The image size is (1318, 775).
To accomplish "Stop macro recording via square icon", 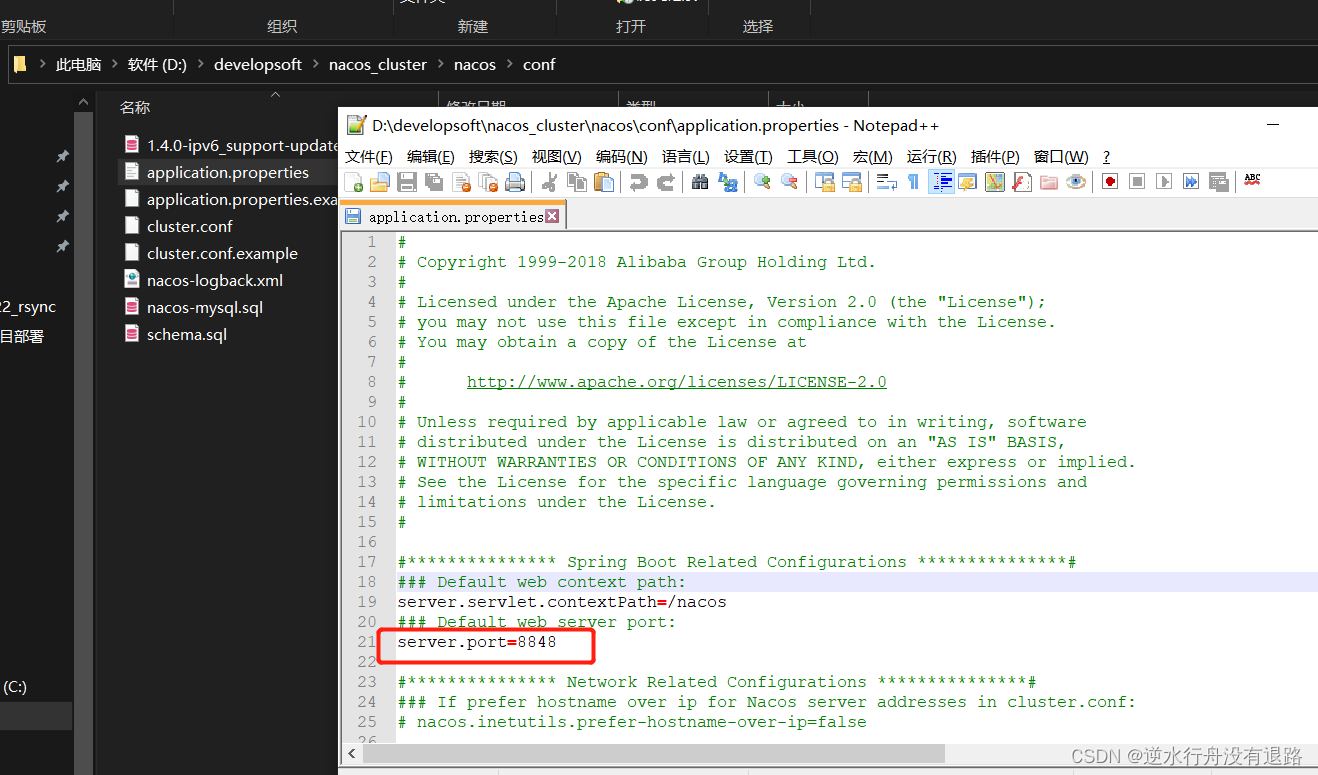I will click(x=1137, y=182).
